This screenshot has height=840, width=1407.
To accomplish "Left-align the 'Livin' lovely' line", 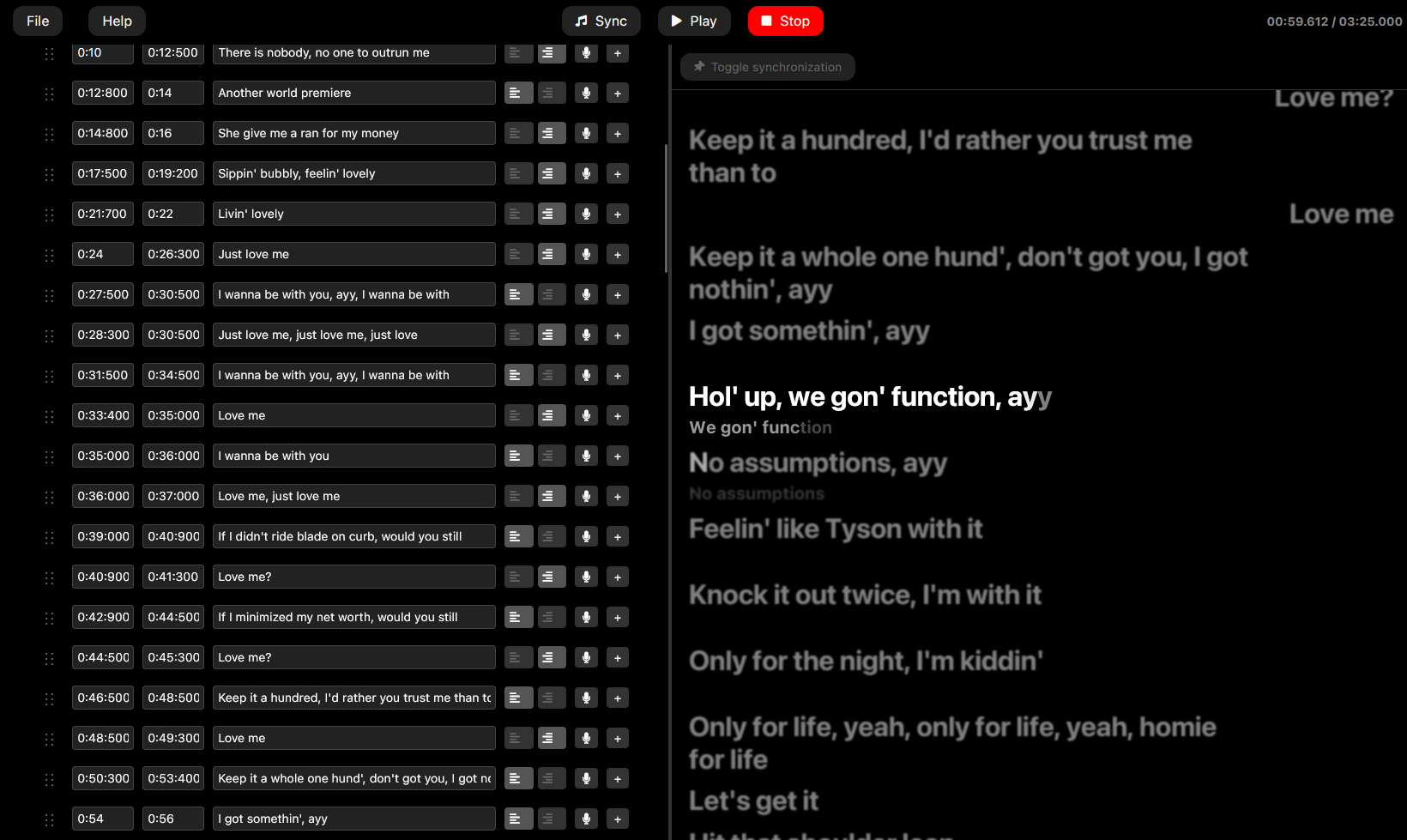I will 518,214.
